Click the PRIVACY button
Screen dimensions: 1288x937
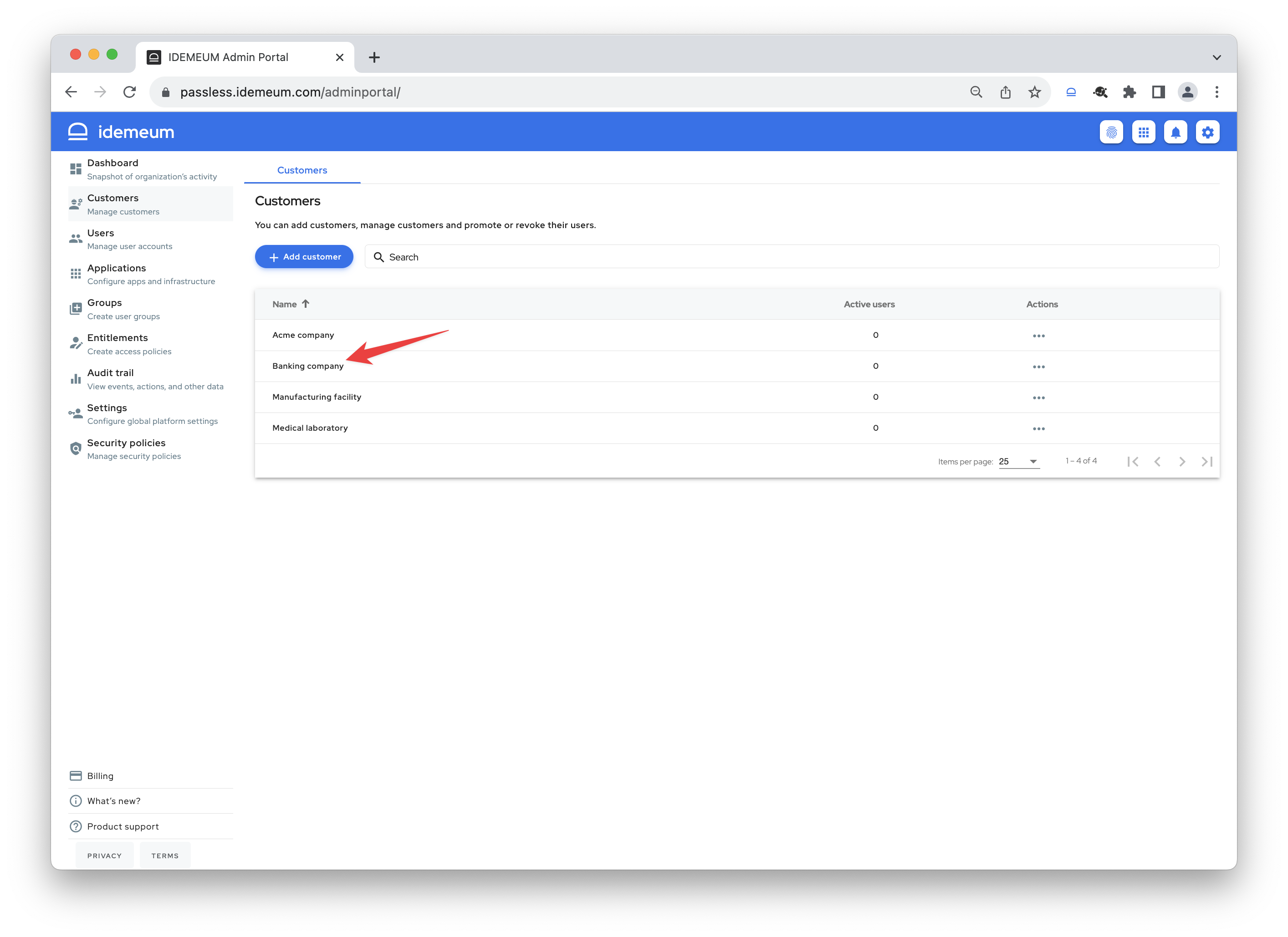point(104,856)
